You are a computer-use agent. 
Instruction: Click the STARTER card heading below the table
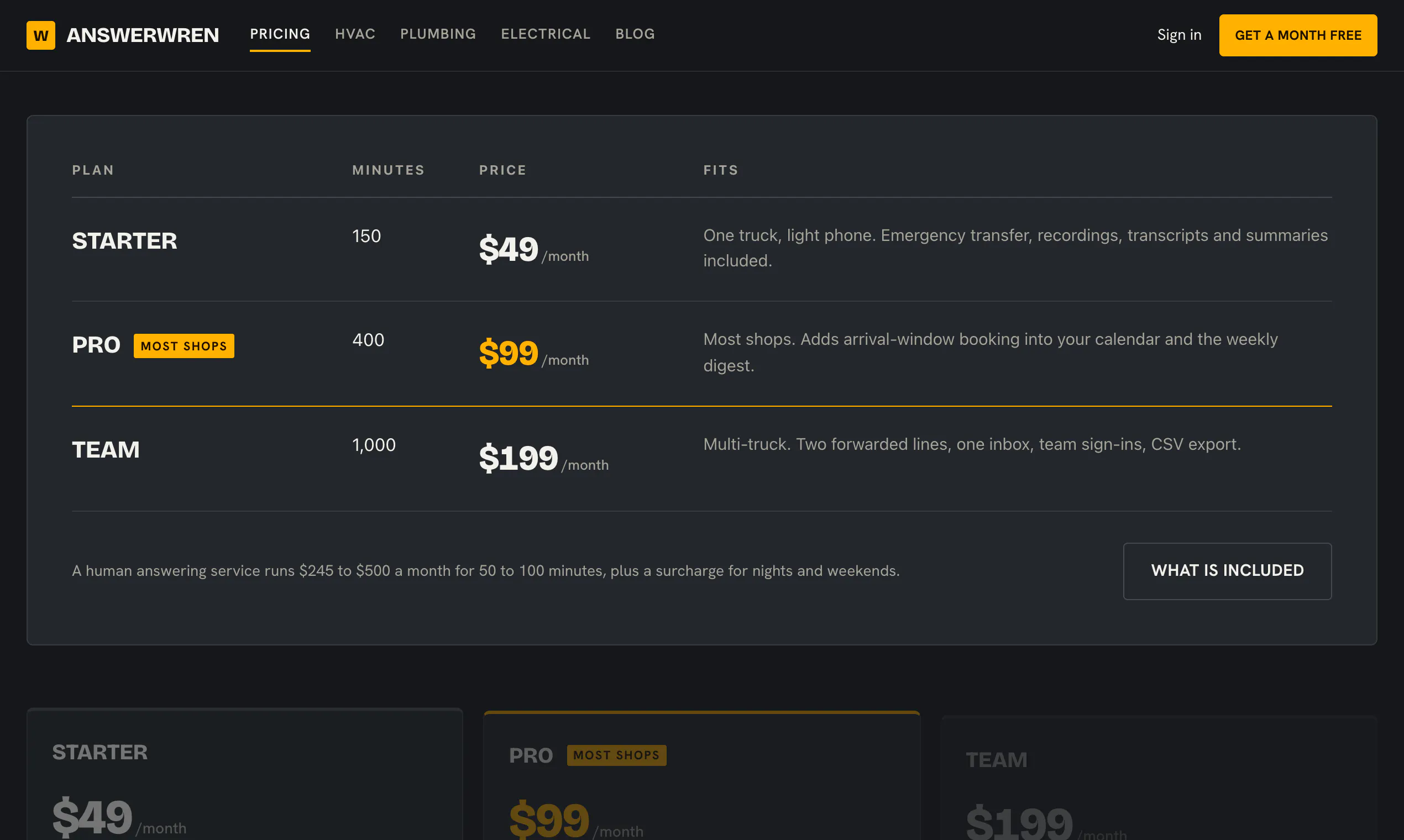coord(99,752)
